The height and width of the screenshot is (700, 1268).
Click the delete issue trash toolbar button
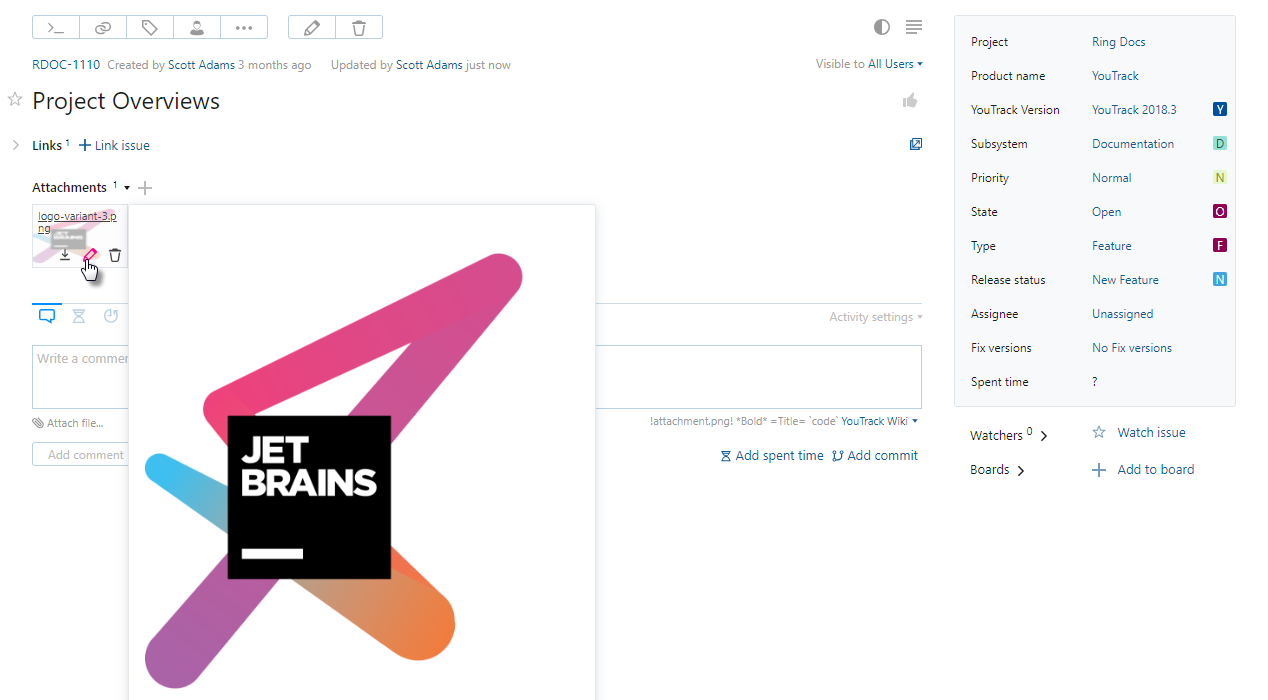[359, 27]
